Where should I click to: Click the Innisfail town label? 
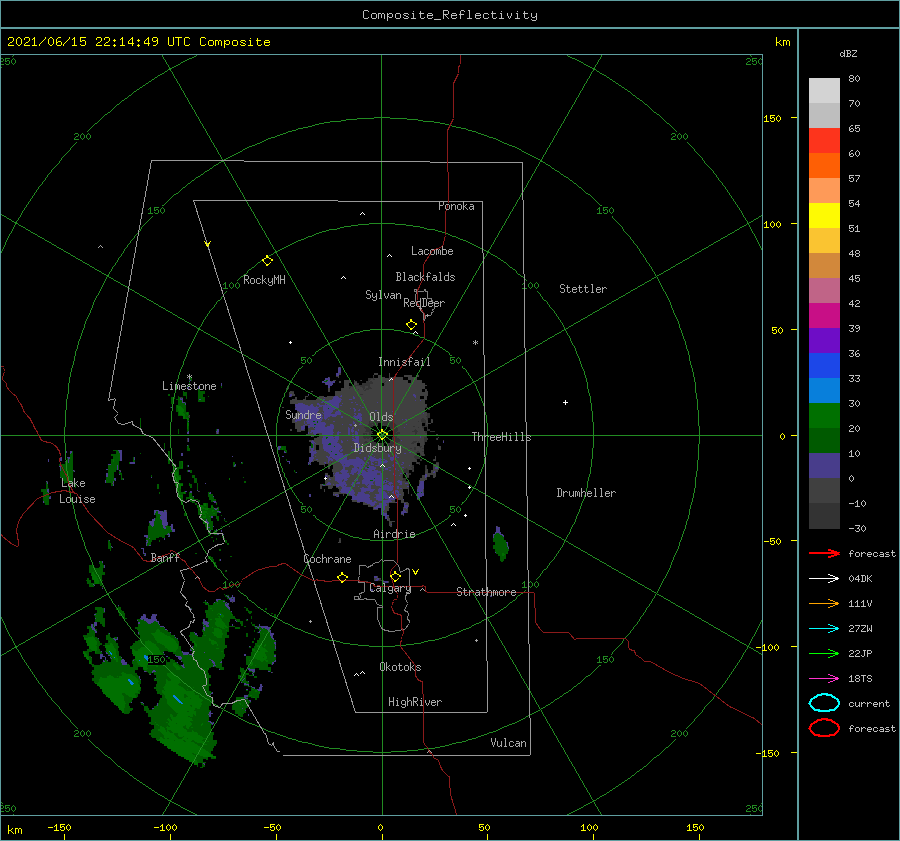(404, 362)
